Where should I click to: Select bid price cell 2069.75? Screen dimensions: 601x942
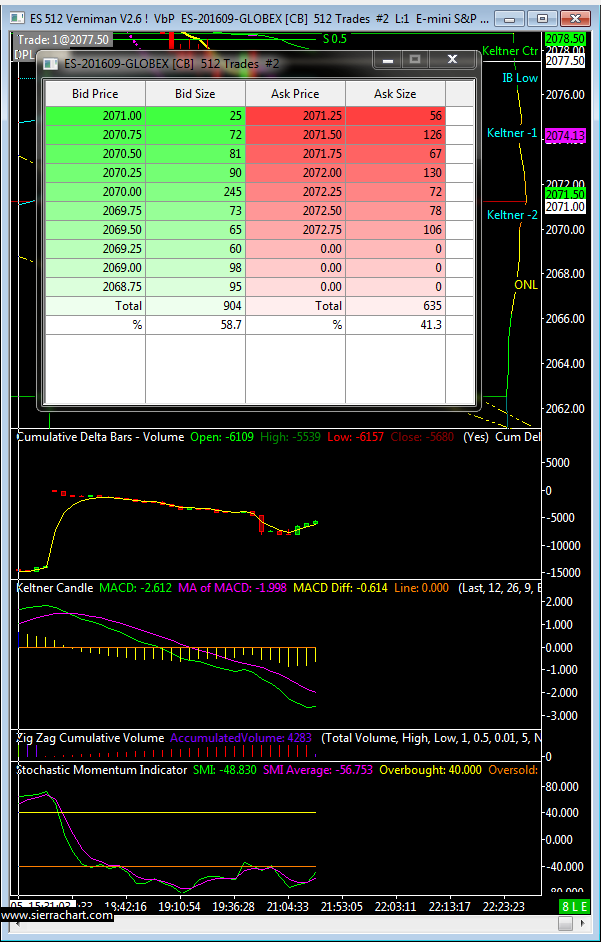pyautogui.click(x=96, y=211)
